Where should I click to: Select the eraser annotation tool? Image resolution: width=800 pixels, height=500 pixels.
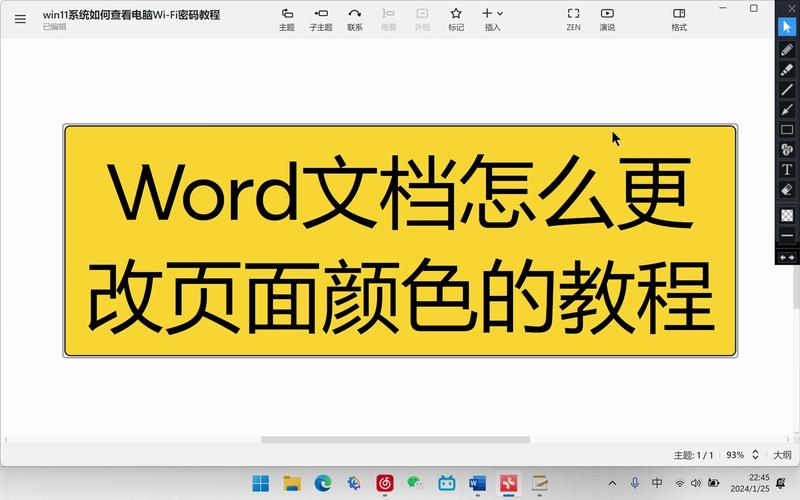point(787,190)
